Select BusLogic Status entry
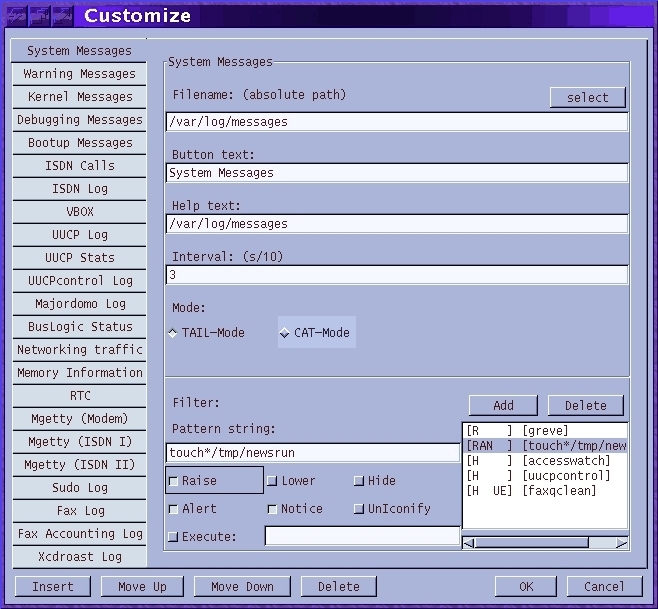 point(79,327)
